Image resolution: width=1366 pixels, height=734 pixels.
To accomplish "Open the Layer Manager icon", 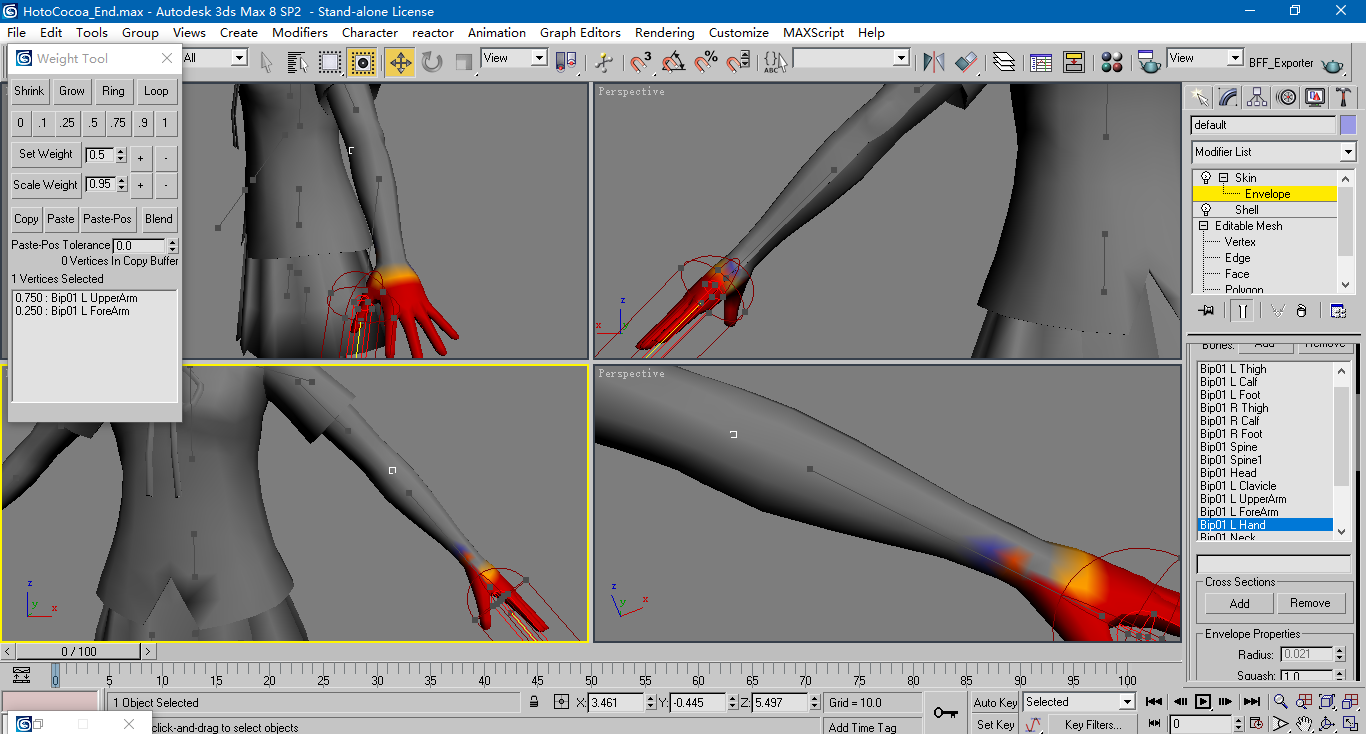I will click(x=1004, y=63).
